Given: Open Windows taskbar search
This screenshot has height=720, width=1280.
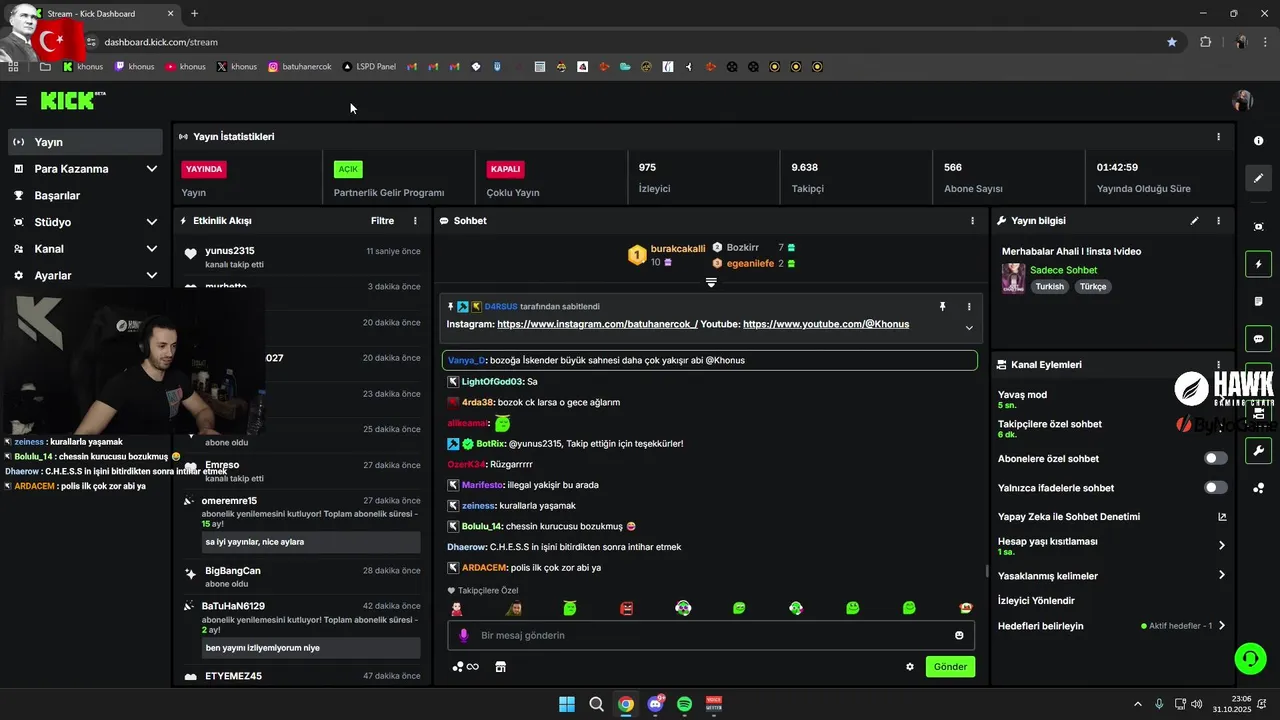Looking at the screenshot, I should 596,704.
